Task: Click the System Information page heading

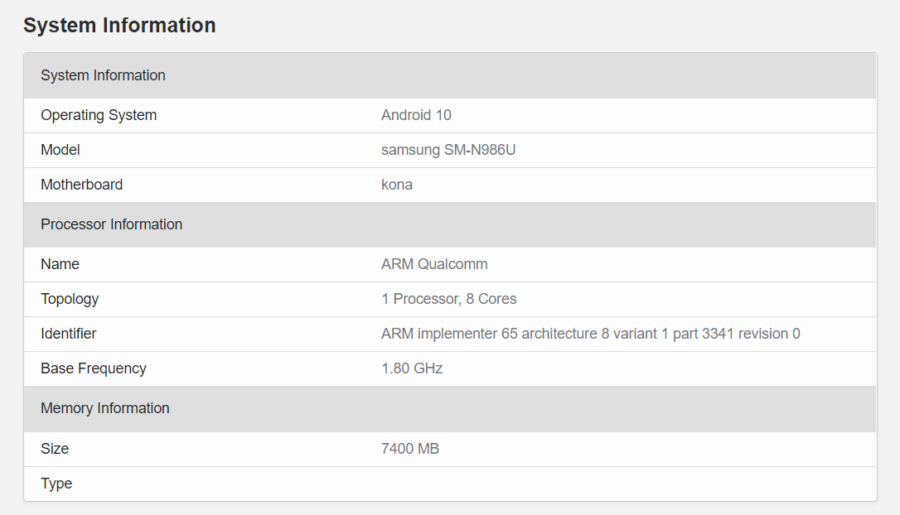Action: click(x=119, y=26)
